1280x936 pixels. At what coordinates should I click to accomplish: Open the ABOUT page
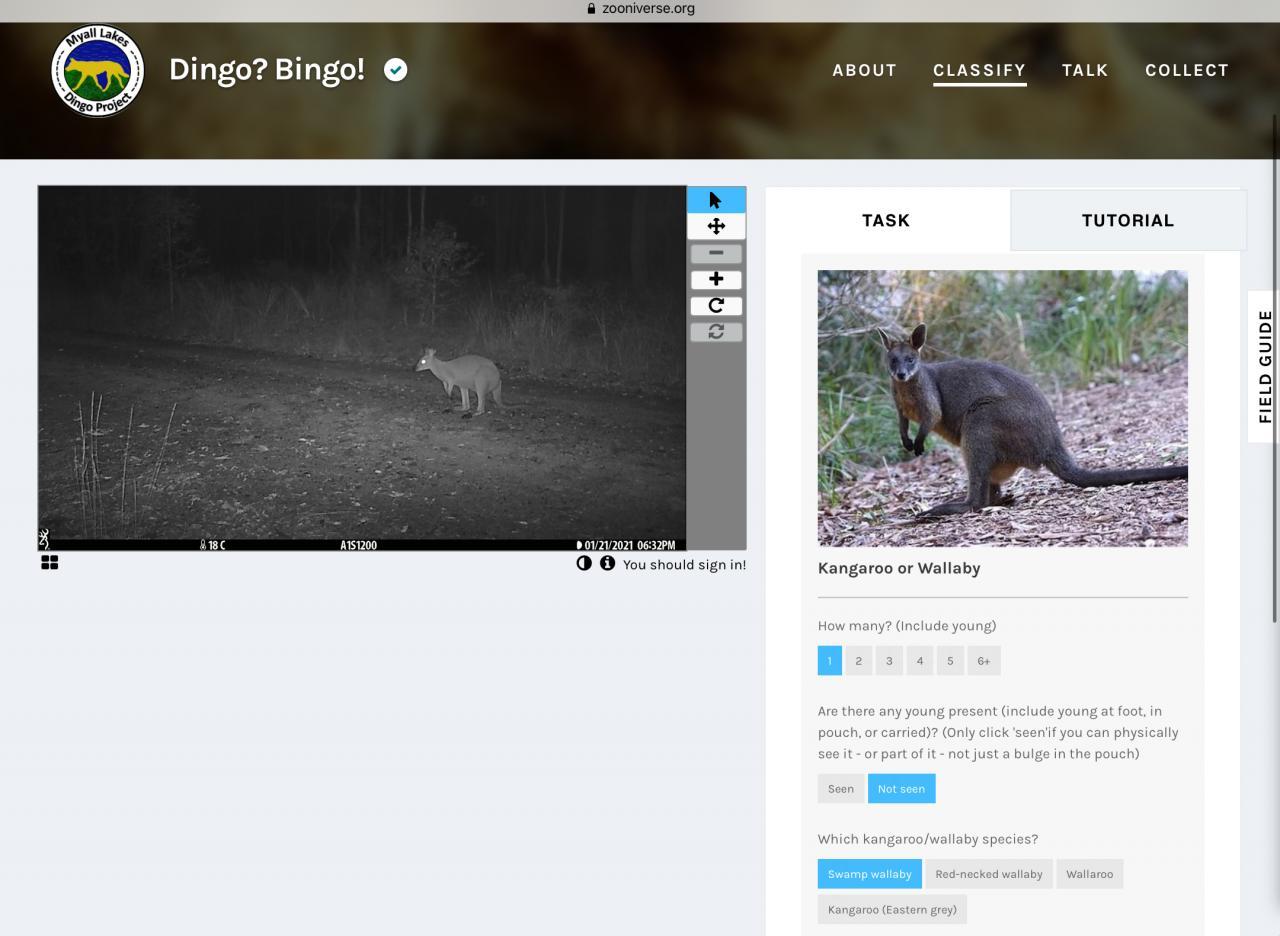click(x=865, y=70)
